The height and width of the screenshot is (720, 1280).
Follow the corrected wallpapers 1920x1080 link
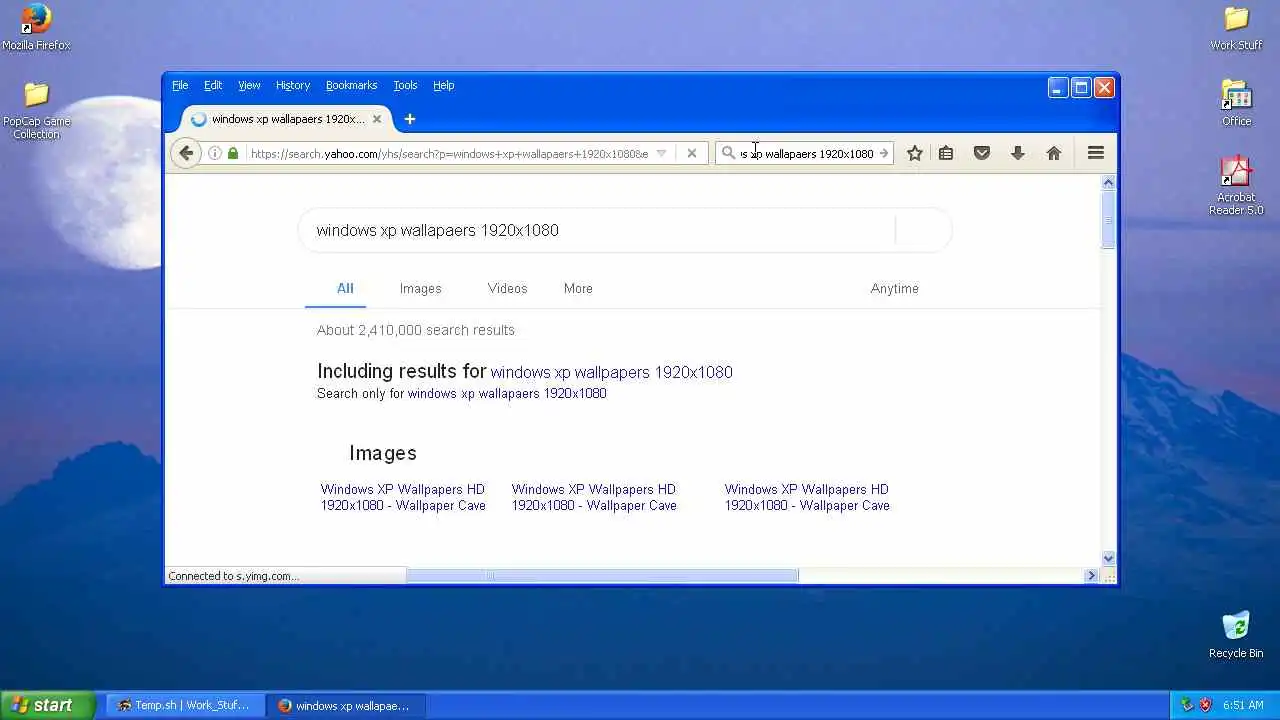(x=611, y=372)
